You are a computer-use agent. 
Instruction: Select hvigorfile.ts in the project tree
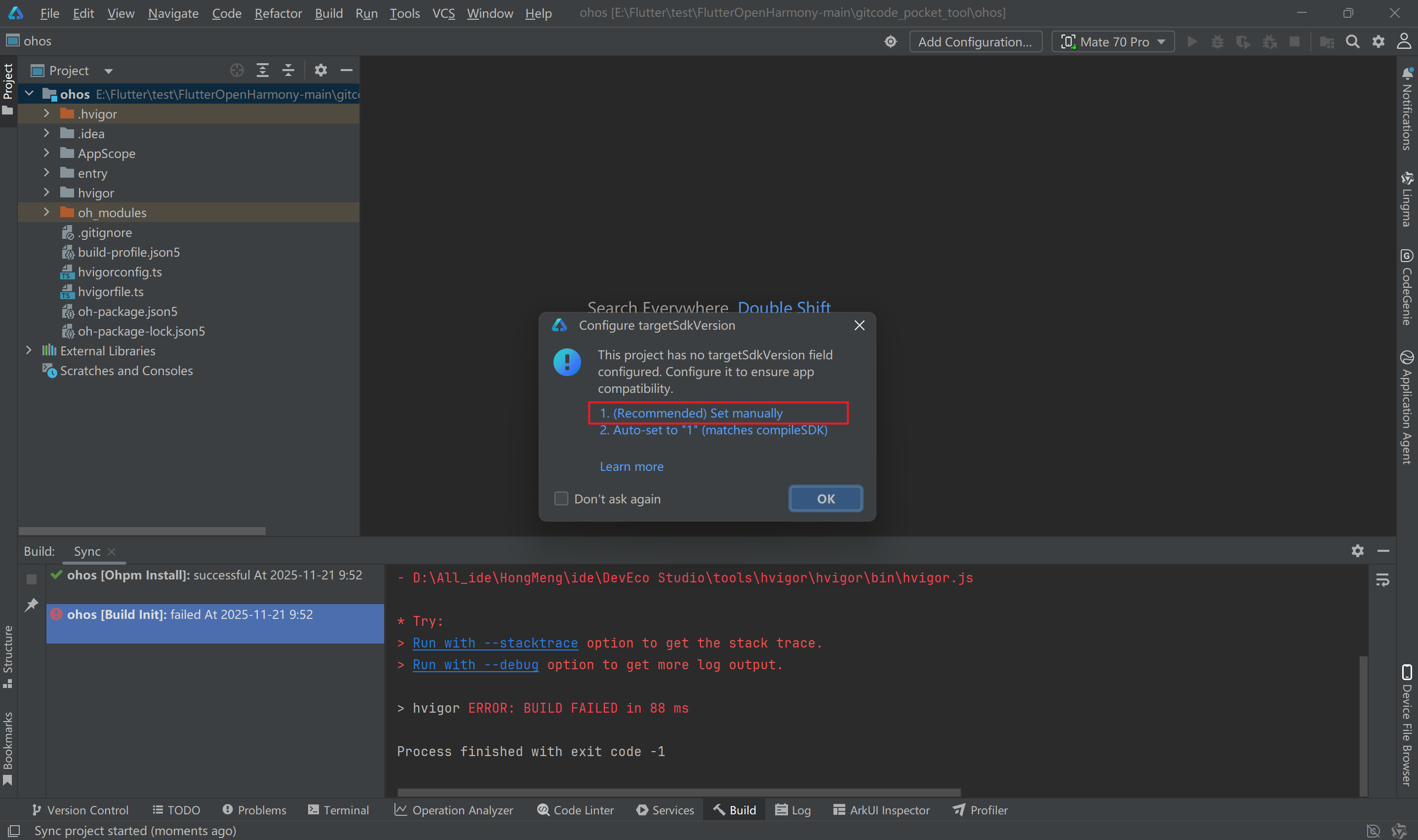[x=111, y=292]
